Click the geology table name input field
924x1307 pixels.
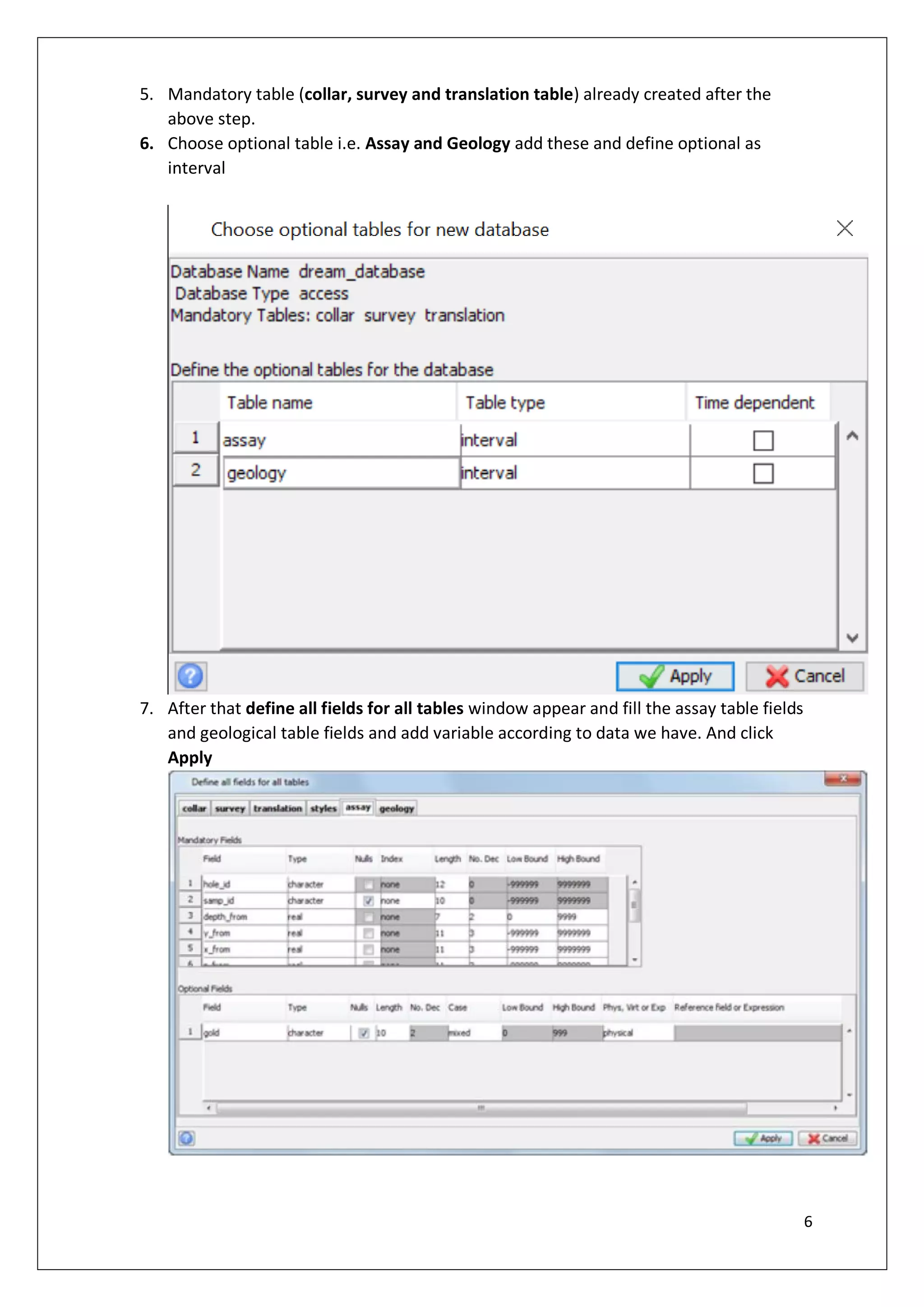pos(341,474)
